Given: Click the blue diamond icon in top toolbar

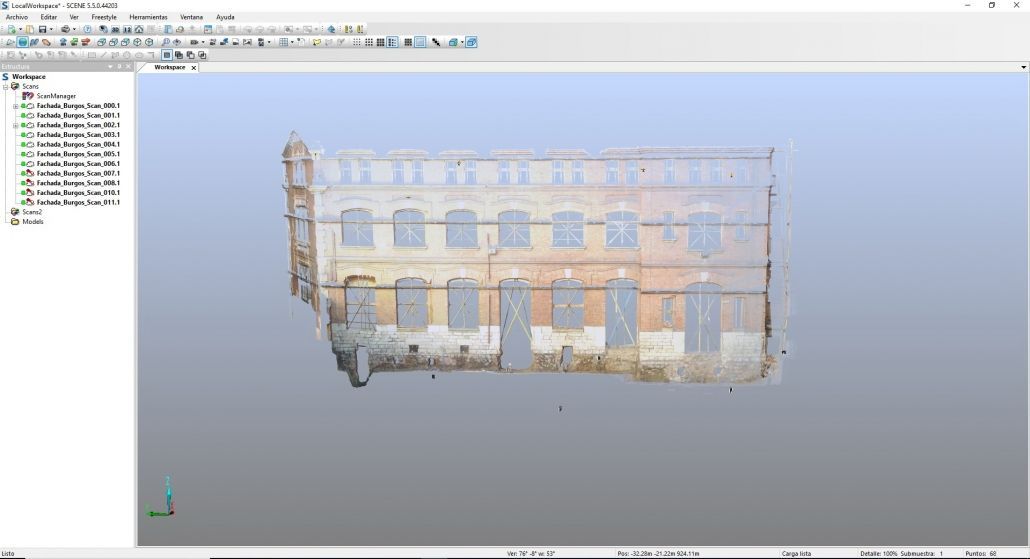Looking at the screenshot, I should pos(331,30).
